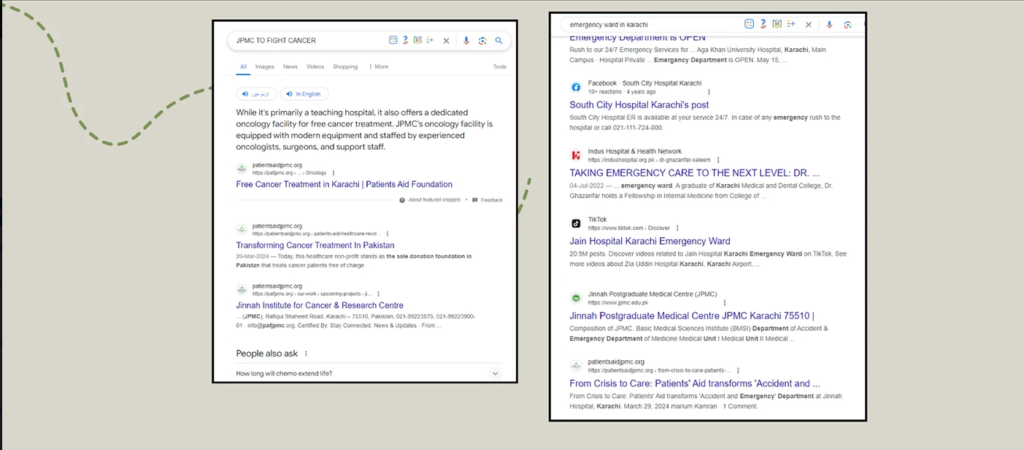Click blue square extension icon in emergency ward search bar
The width and height of the screenshot is (1024, 450).
pyautogui.click(x=749, y=24)
